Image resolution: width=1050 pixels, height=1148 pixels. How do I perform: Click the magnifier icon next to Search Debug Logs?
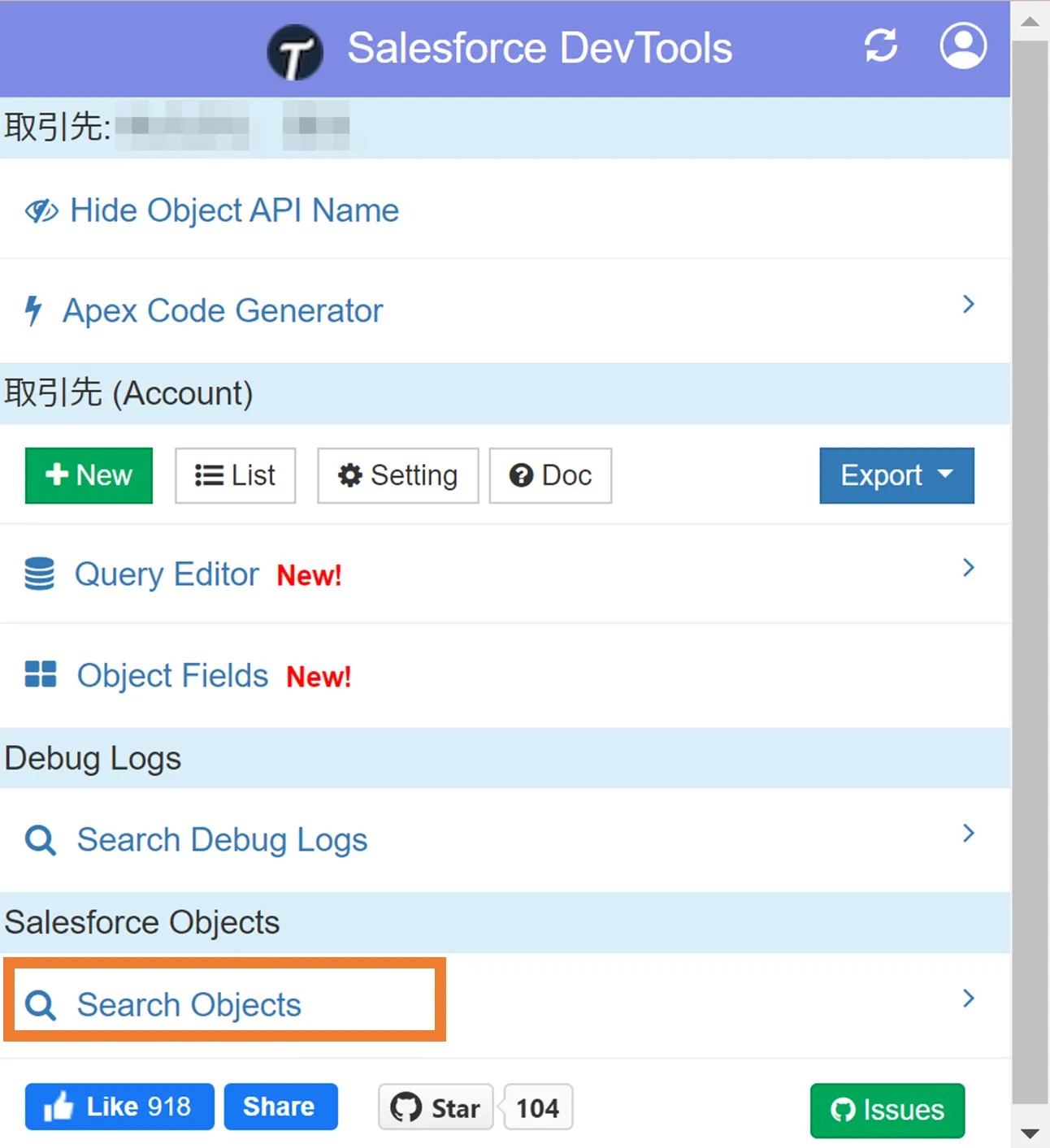[x=39, y=839]
